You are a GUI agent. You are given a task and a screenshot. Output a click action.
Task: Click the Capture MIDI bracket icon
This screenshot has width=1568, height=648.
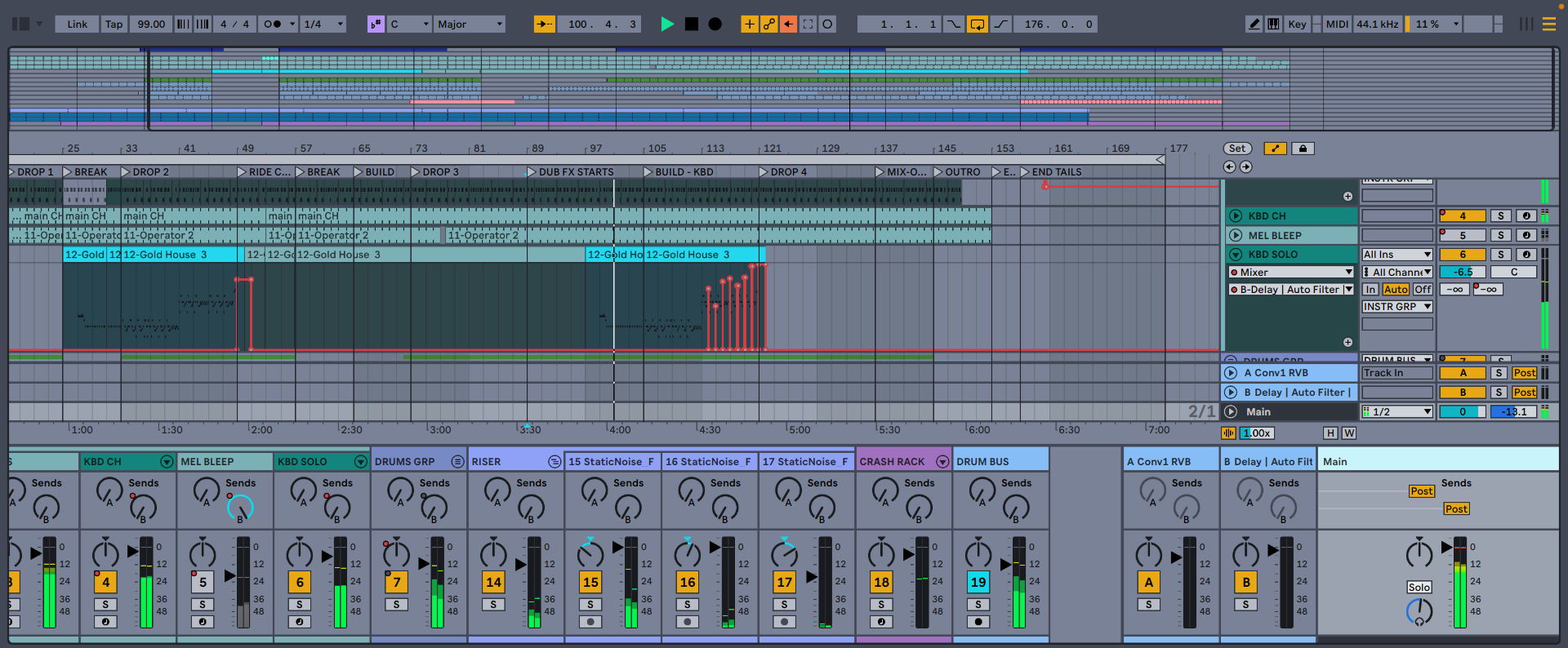click(x=808, y=24)
